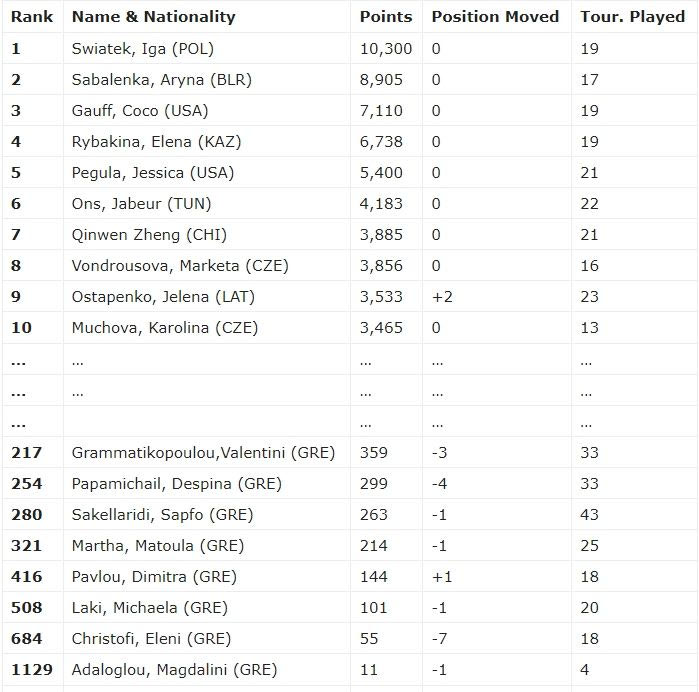This screenshot has width=699, height=692.
Task: Click the Points column header
Action: tap(386, 17)
